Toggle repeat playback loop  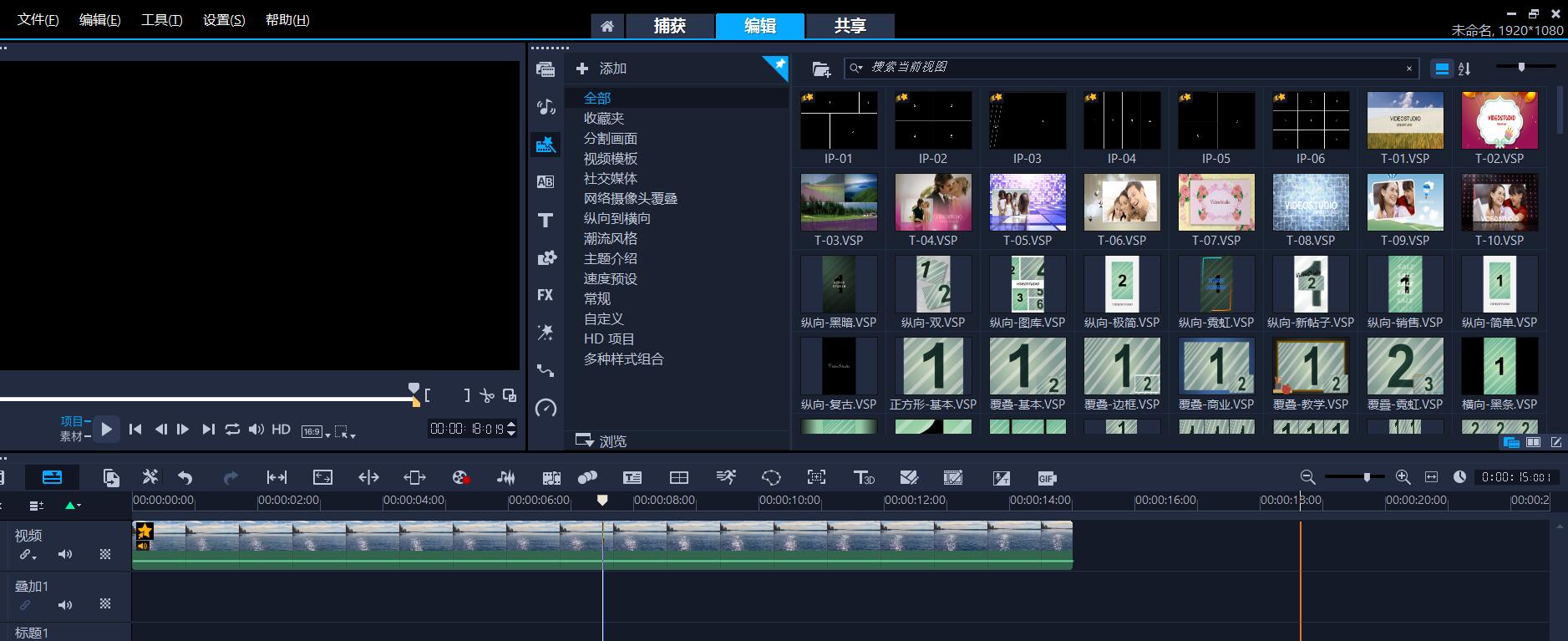pos(232,429)
